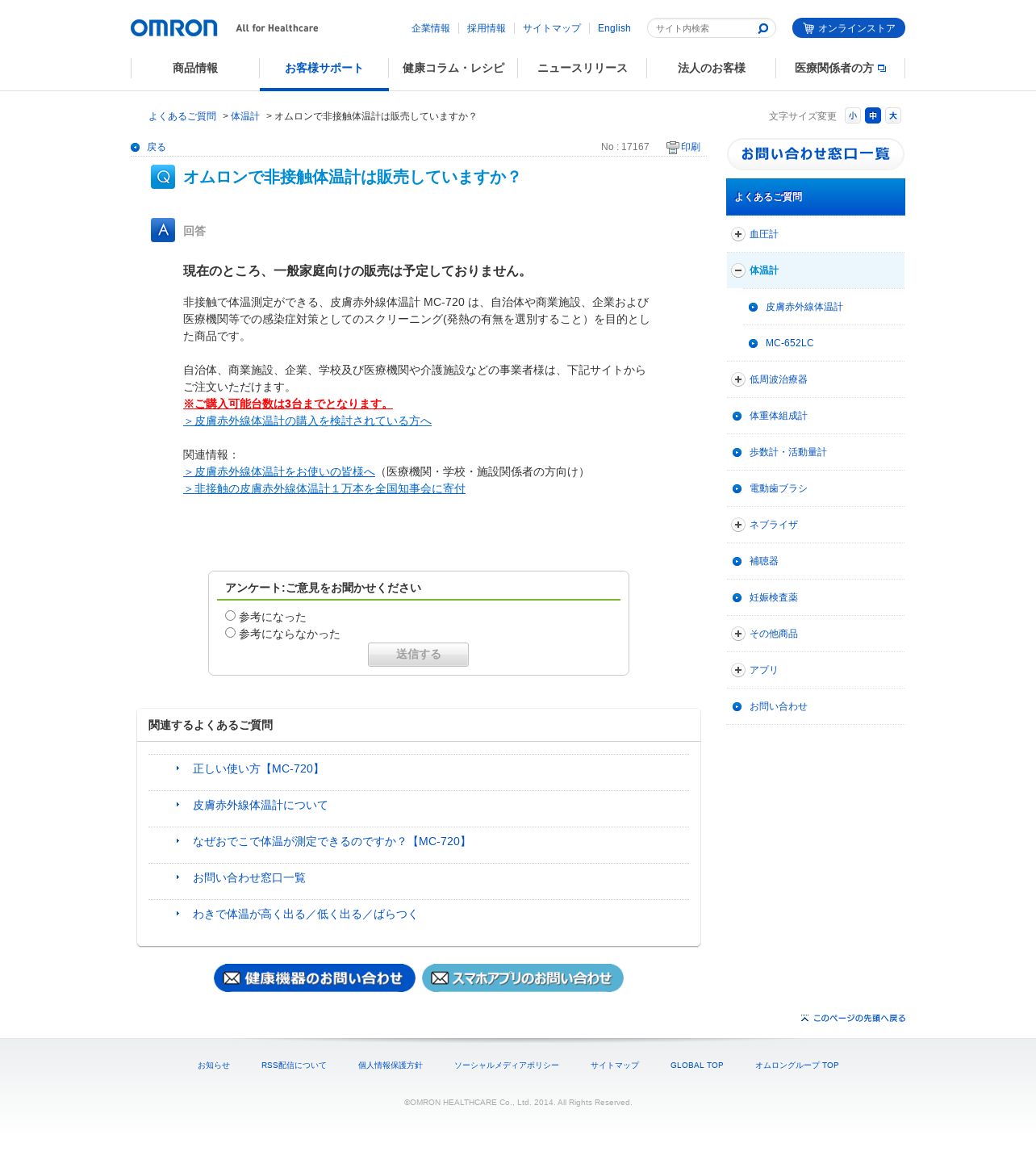The image size is (1036, 1164).
Task: Open 皮膚赤外線体温計の購入を検討されている方へ link
Action: (x=307, y=421)
